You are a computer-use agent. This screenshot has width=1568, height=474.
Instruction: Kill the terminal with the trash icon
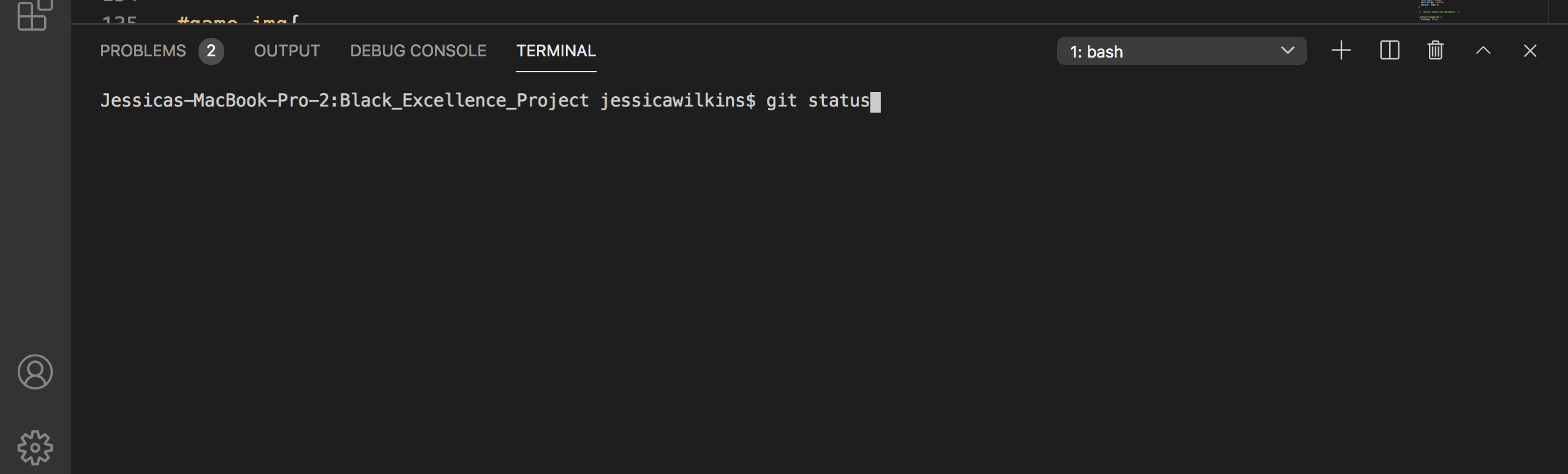[1435, 50]
